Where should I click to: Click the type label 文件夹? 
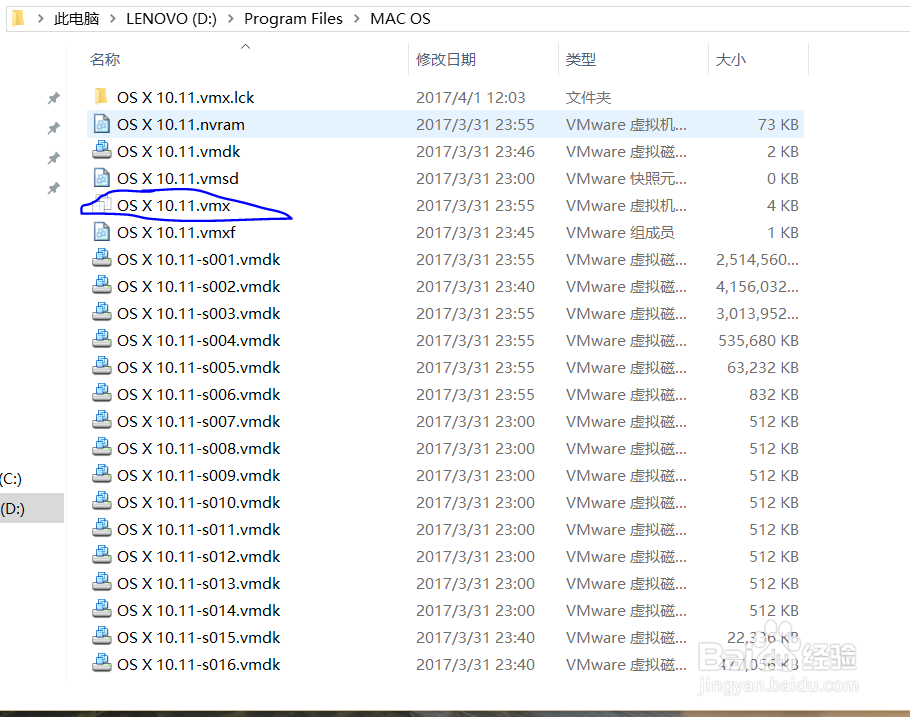pyautogui.click(x=588, y=98)
